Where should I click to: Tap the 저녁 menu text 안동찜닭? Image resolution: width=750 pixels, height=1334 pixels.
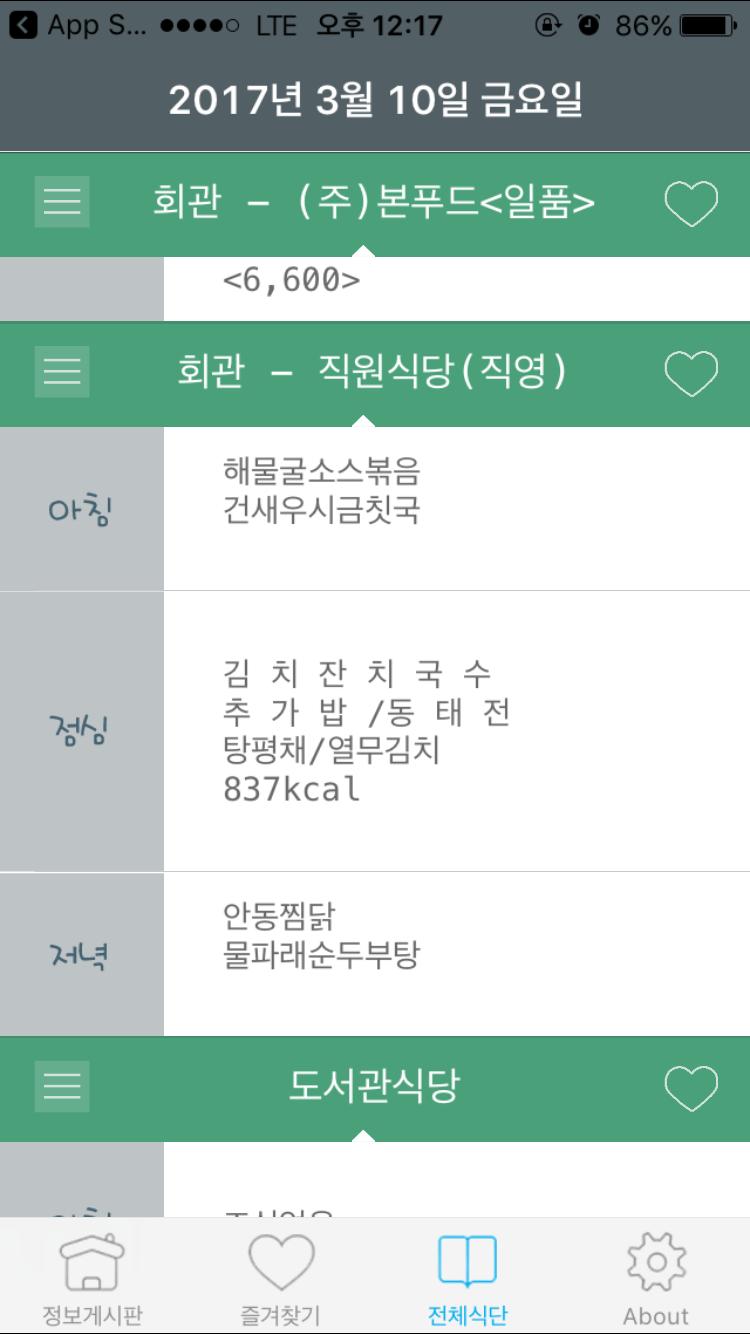pos(280,915)
